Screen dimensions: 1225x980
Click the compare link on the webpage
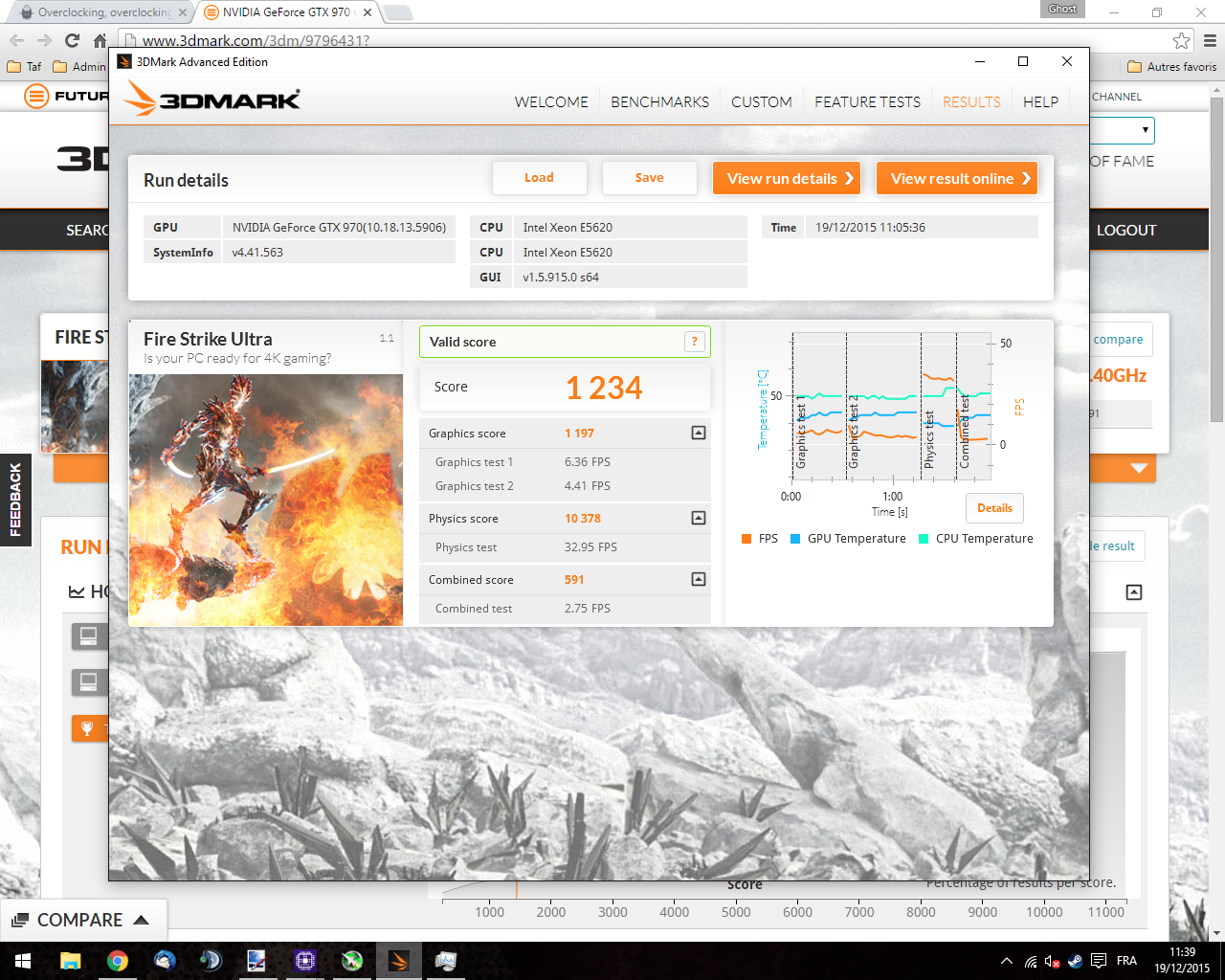tap(1118, 339)
